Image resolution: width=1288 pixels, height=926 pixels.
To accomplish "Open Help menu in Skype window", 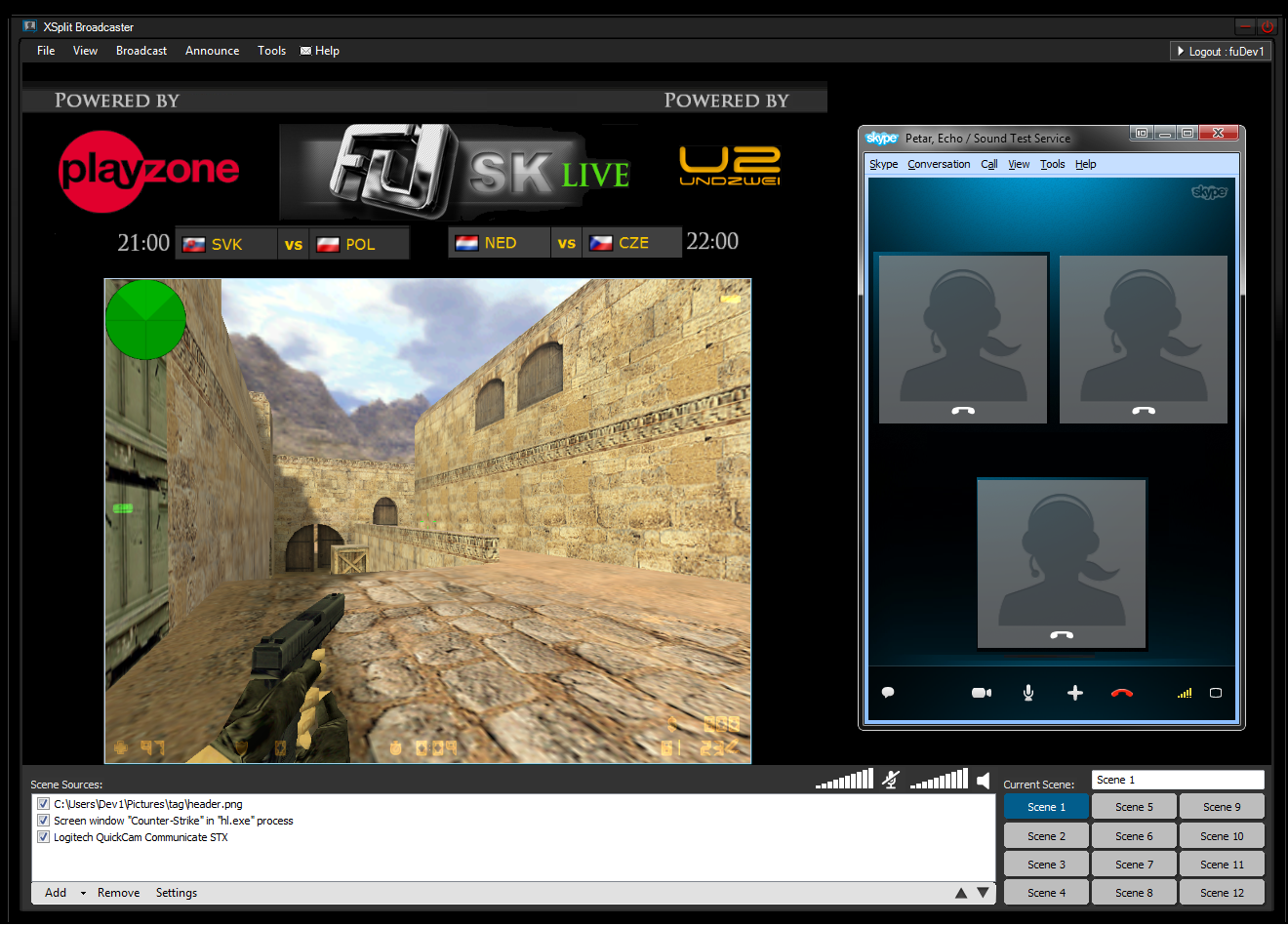I will click(1086, 164).
